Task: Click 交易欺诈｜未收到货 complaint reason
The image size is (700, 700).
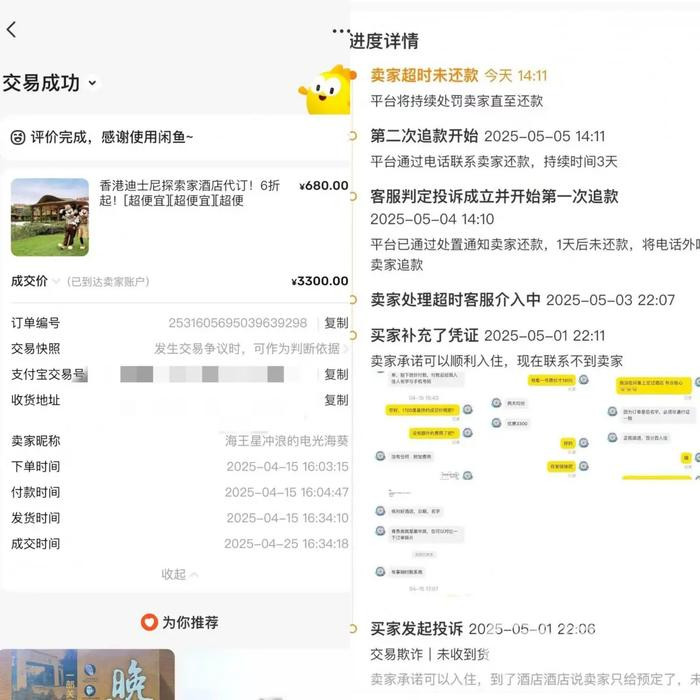Action: [430, 654]
